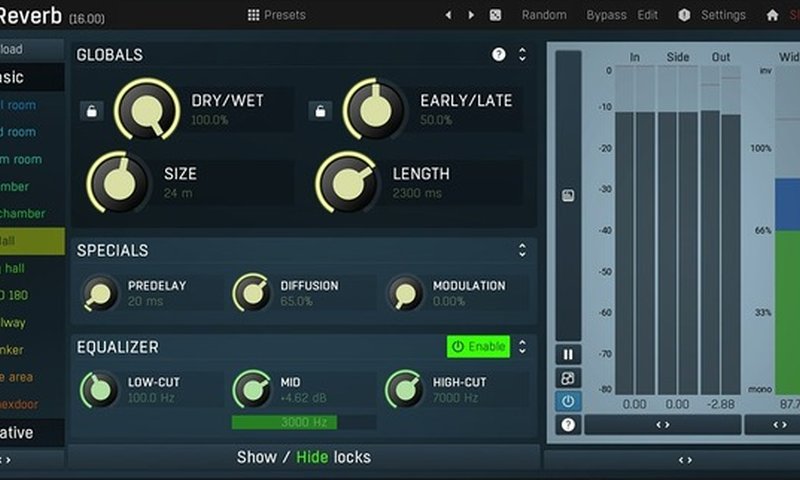The width and height of the screenshot is (800, 480).
Task: Toggle the blue meter power button
Action: (x=568, y=401)
